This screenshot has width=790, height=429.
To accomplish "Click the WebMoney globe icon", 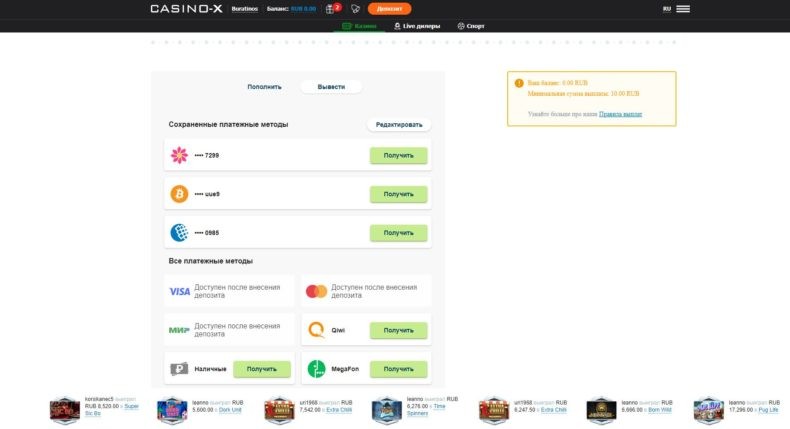I will click(x=179, y=232).
